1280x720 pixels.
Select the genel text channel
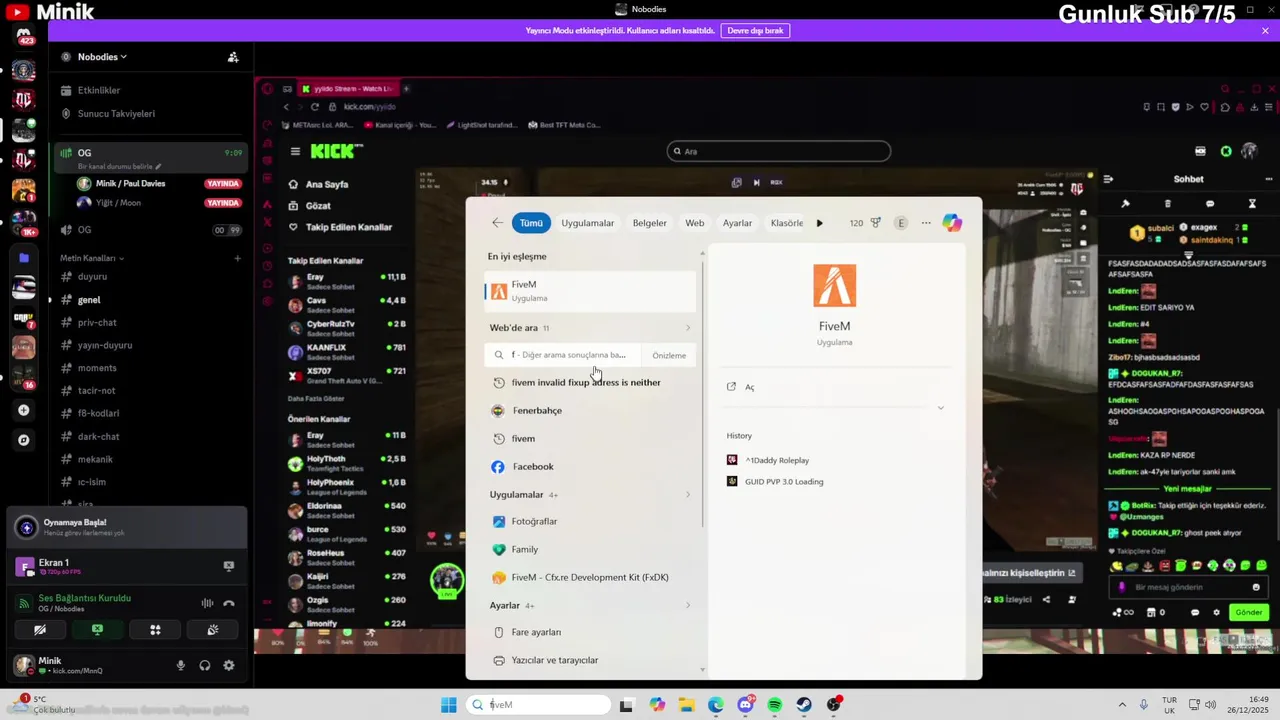148,299
